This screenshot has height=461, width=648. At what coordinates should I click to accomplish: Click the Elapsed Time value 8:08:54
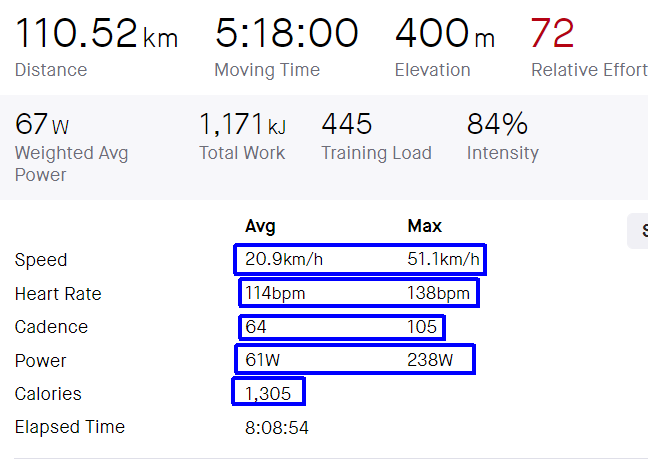(275, 427)
